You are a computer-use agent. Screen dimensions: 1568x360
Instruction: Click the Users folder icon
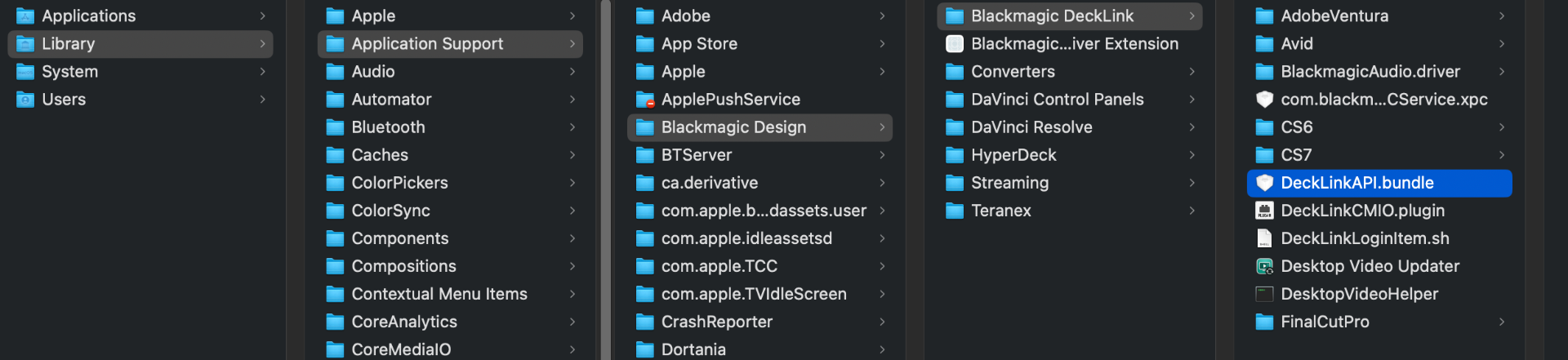click(25, 100)
